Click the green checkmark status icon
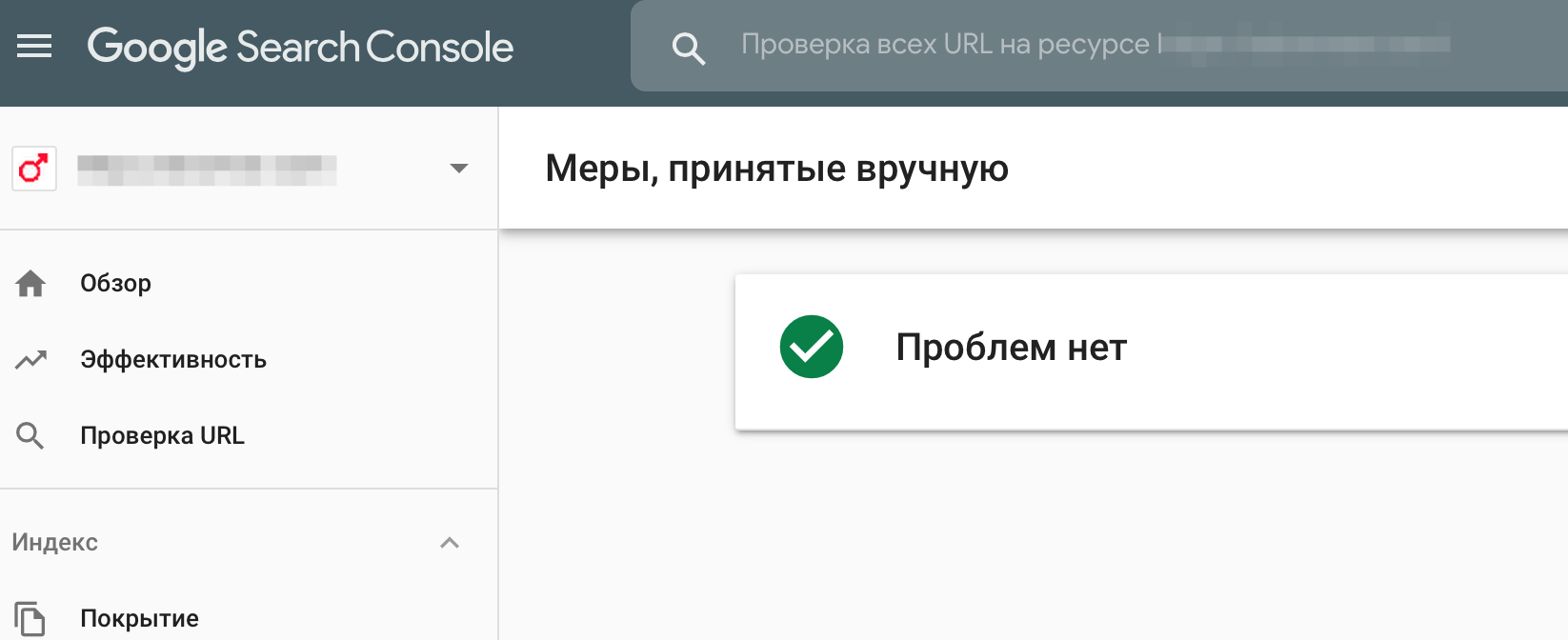The height and width of the screenshot is (640, 1568). pyautogui.click(x=812, y=347)
